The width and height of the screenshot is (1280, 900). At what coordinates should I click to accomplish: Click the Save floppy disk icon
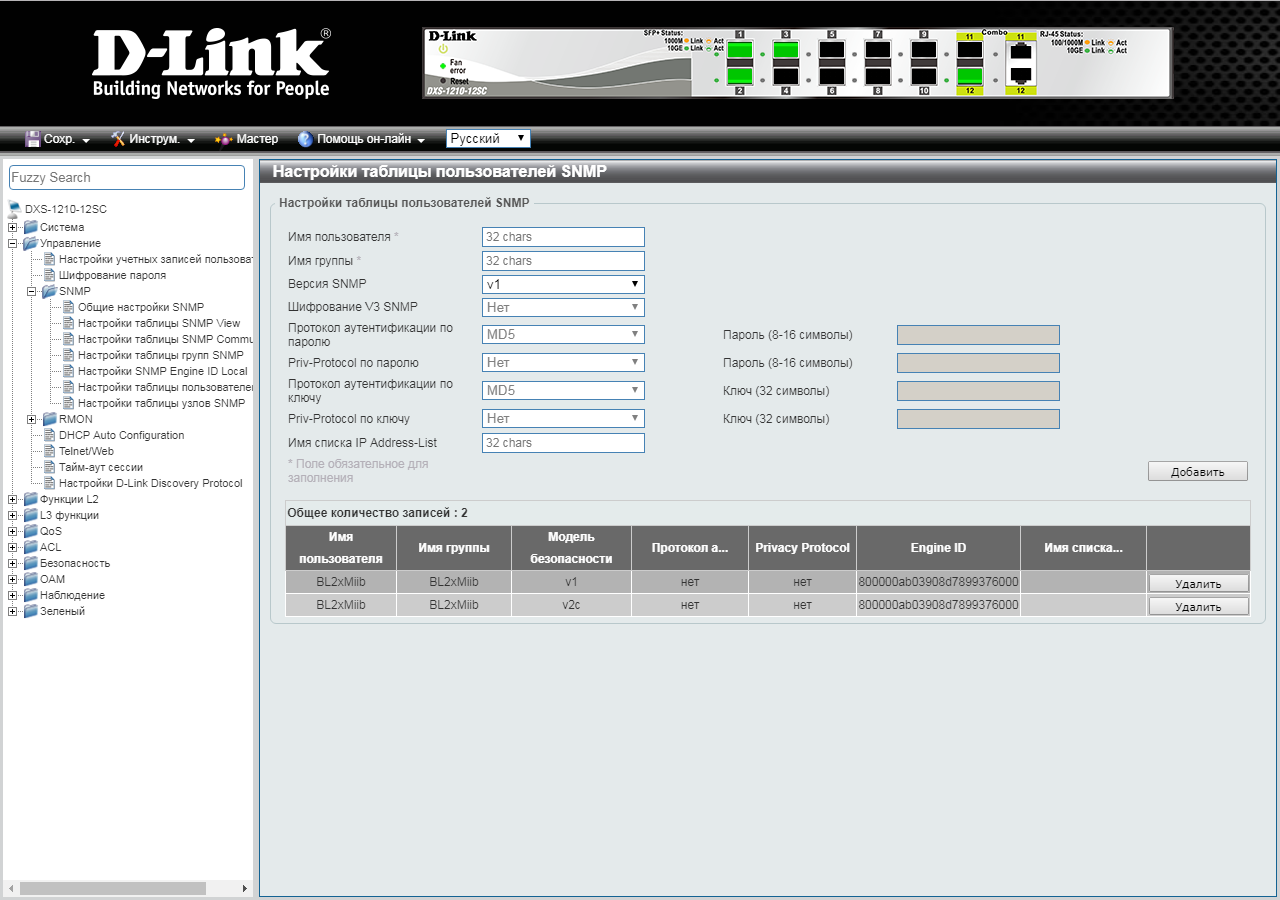33,139
